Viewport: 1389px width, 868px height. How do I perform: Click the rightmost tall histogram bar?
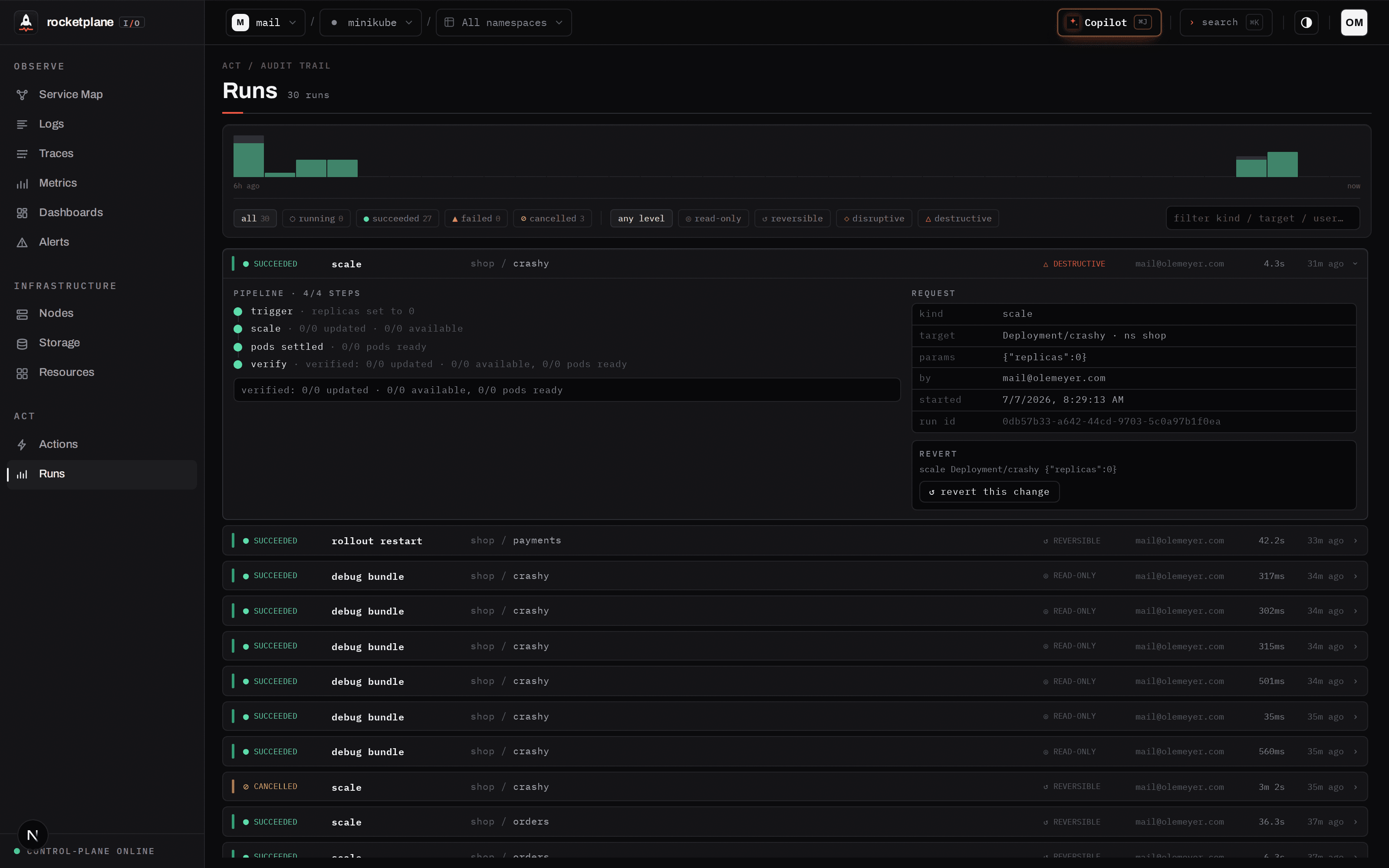click(1282, 164)
